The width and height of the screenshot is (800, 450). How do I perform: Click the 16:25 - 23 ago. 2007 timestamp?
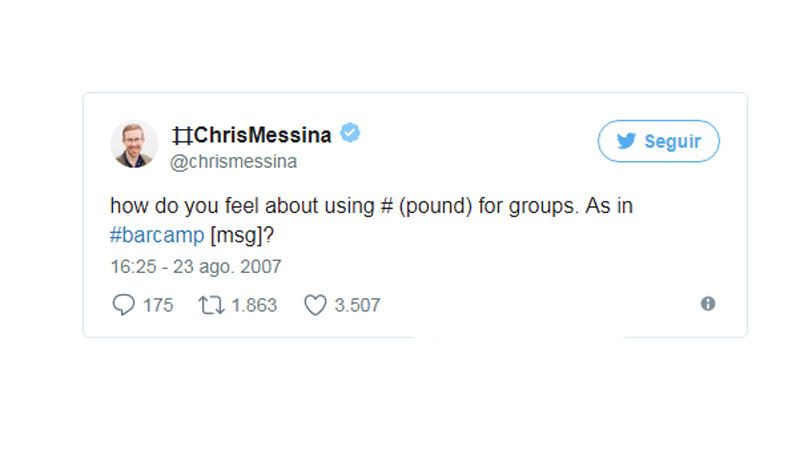pos(196,267)
